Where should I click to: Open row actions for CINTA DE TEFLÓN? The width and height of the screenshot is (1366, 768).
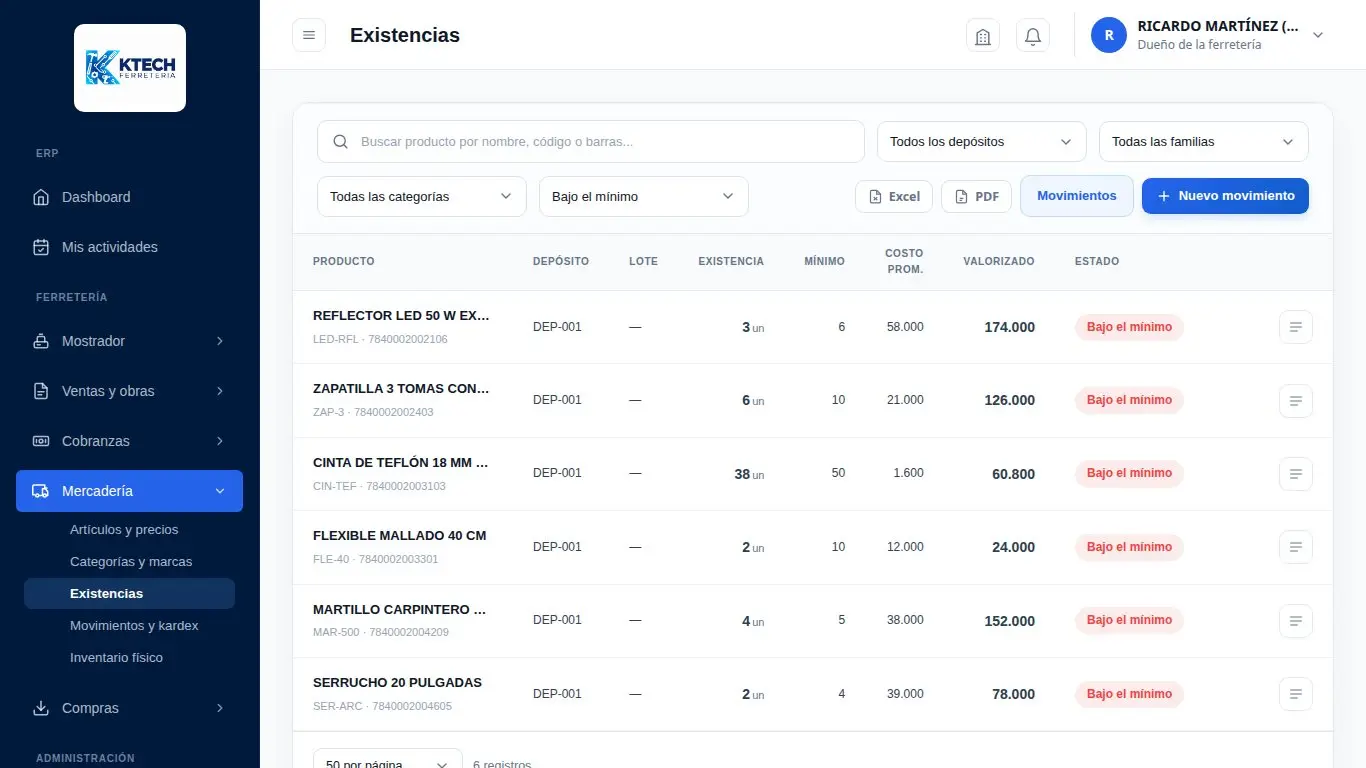tap(1296, 474)
